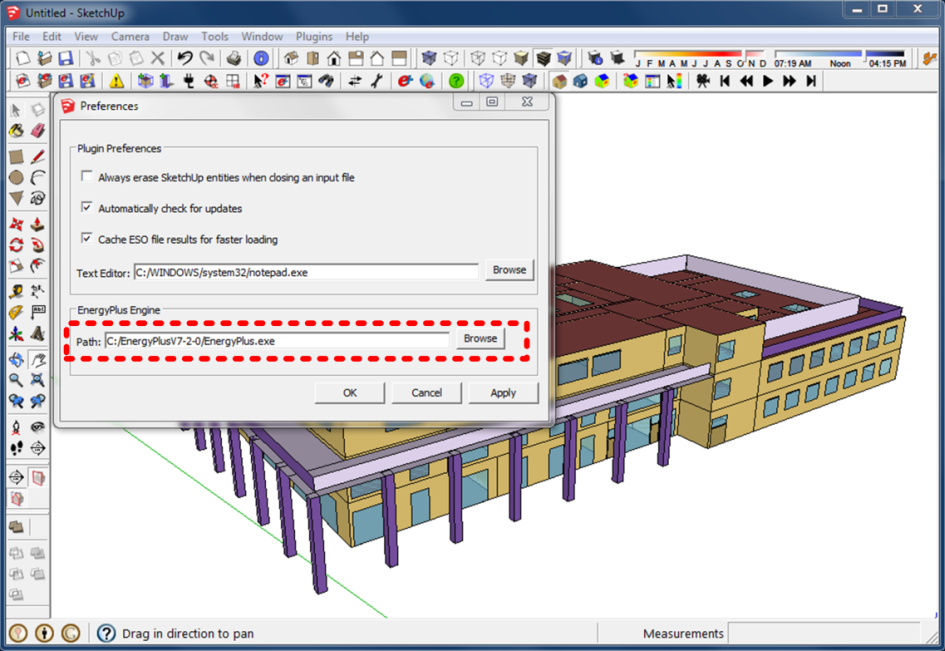The image size is (945, 651).
Task: Uncheck automatically check for updates
Action: coord(87,207)
